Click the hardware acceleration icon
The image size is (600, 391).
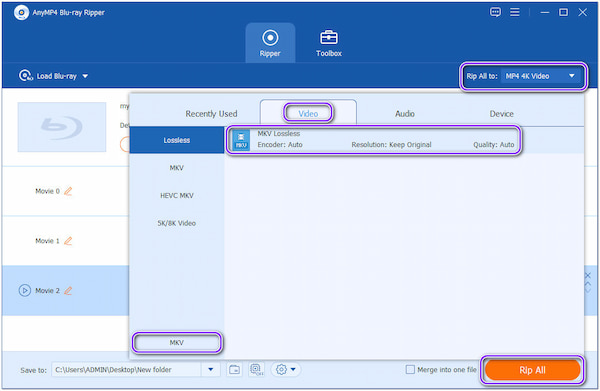pyautogui.click(x=256, y=370)
